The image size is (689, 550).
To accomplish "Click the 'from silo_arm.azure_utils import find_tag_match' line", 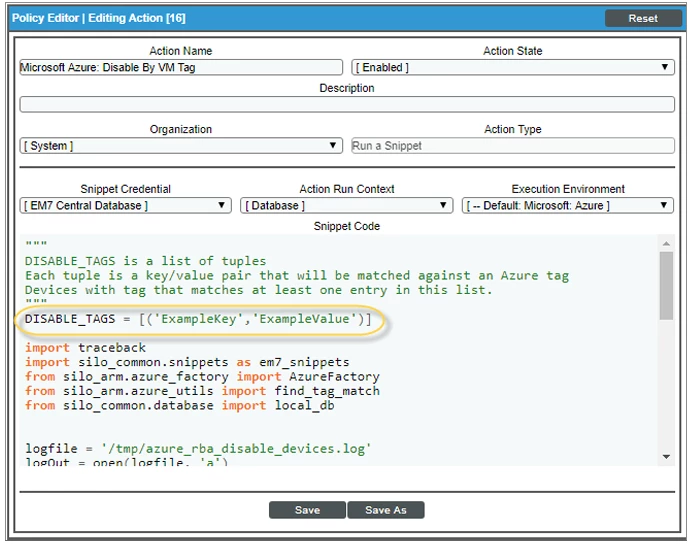I will pos(202,391).
